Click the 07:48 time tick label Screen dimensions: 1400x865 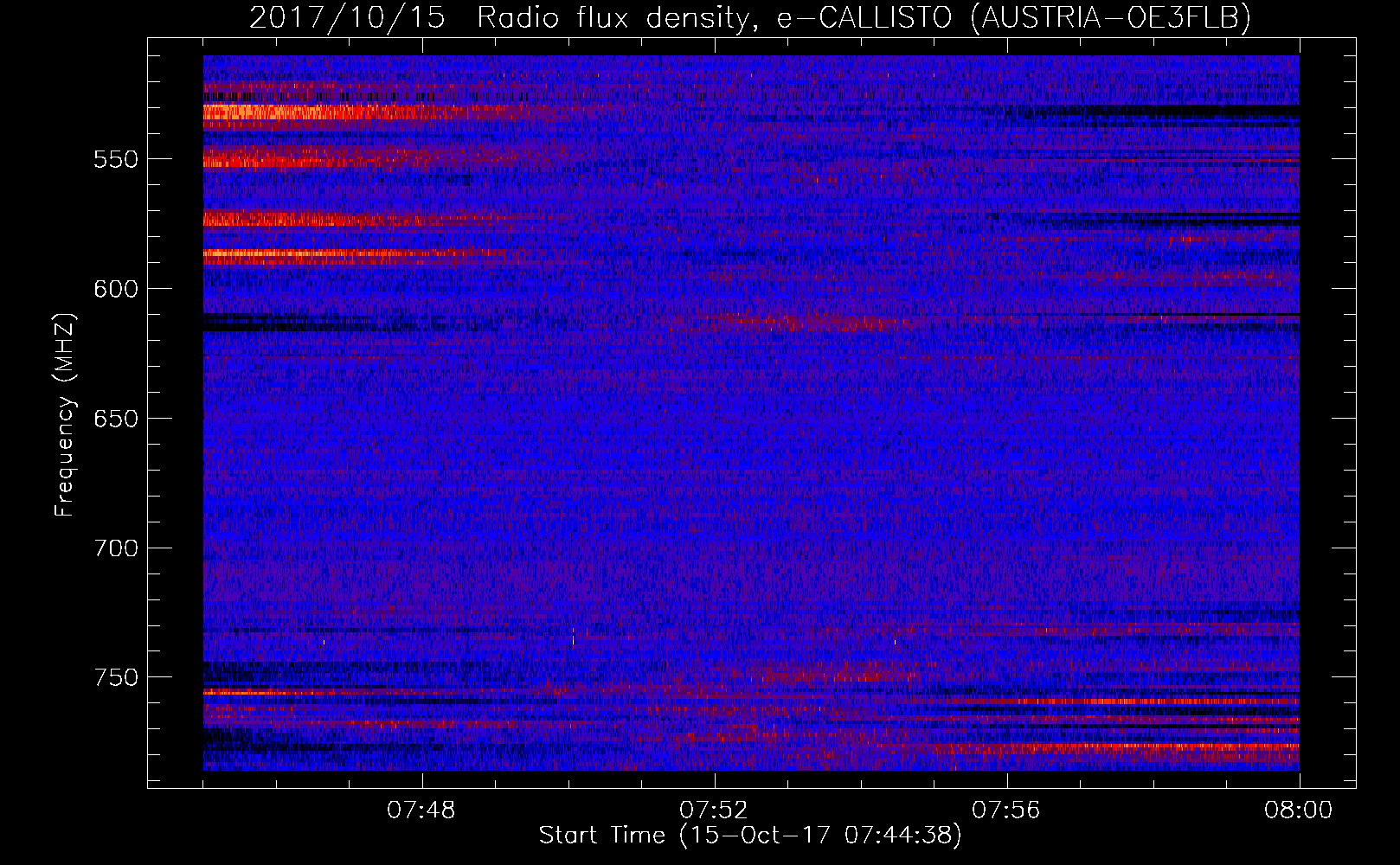click(421, 811)
